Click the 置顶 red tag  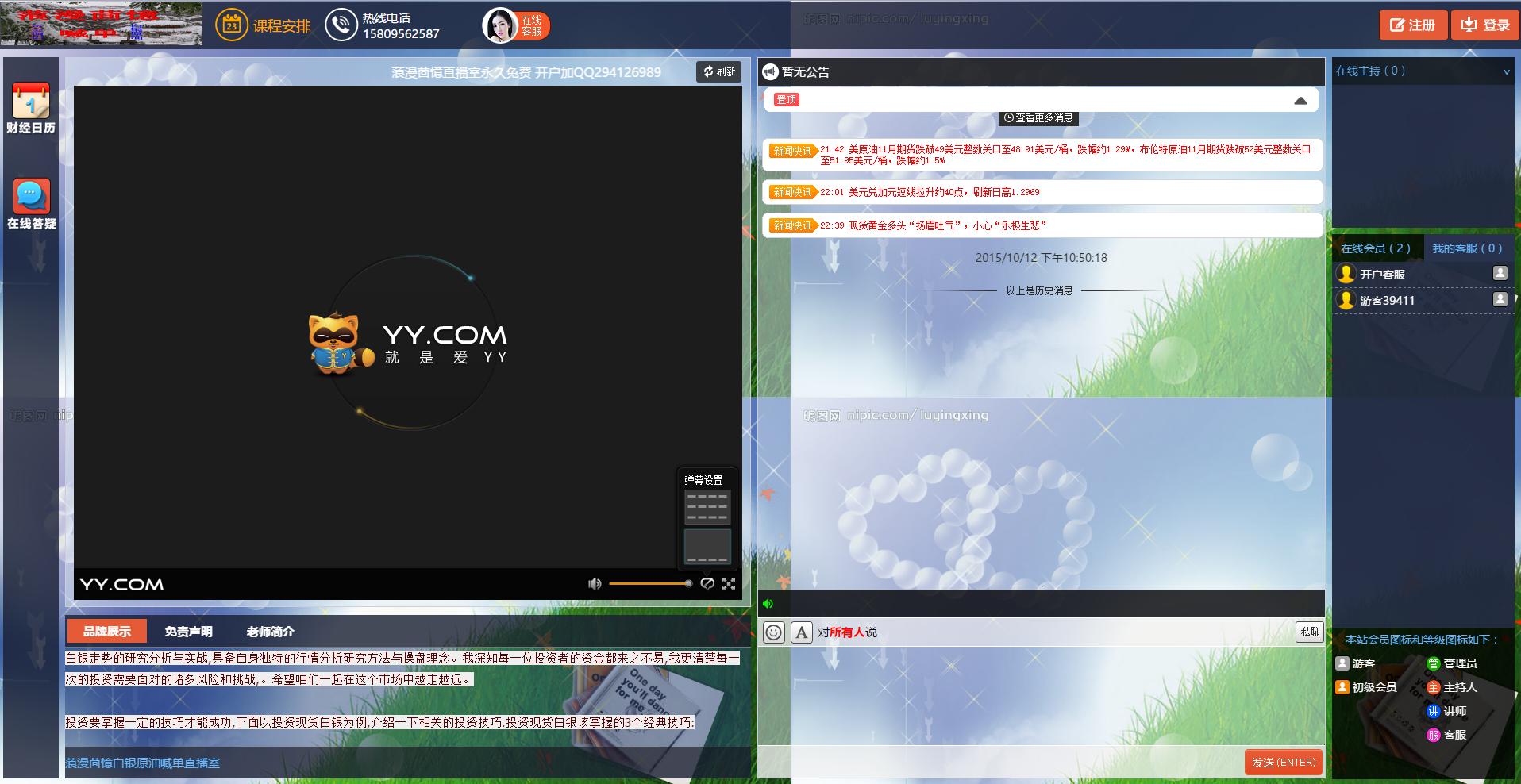pyautogui.click(x=787, y=100)
